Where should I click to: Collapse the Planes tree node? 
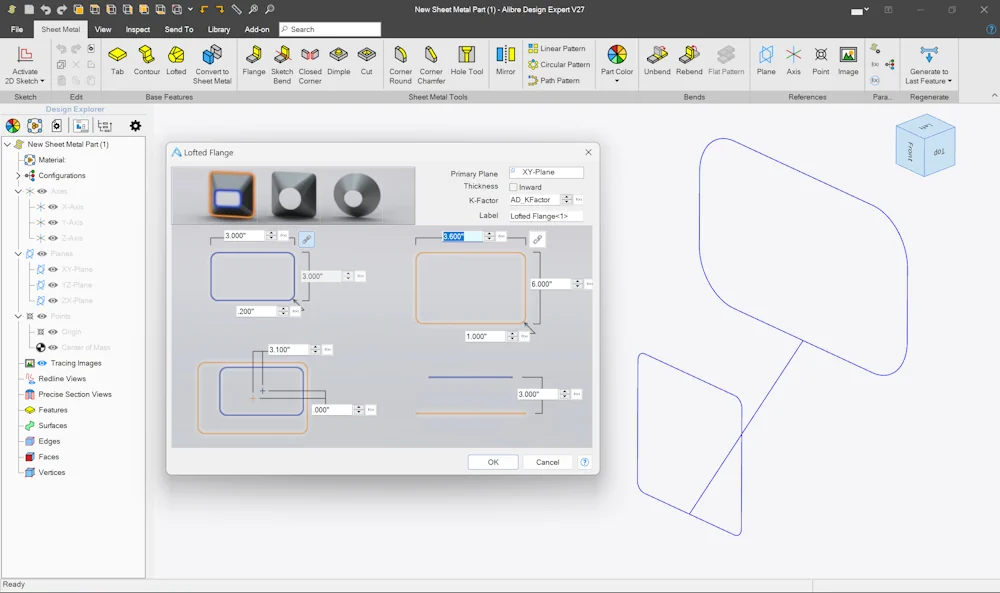[18, 254]
